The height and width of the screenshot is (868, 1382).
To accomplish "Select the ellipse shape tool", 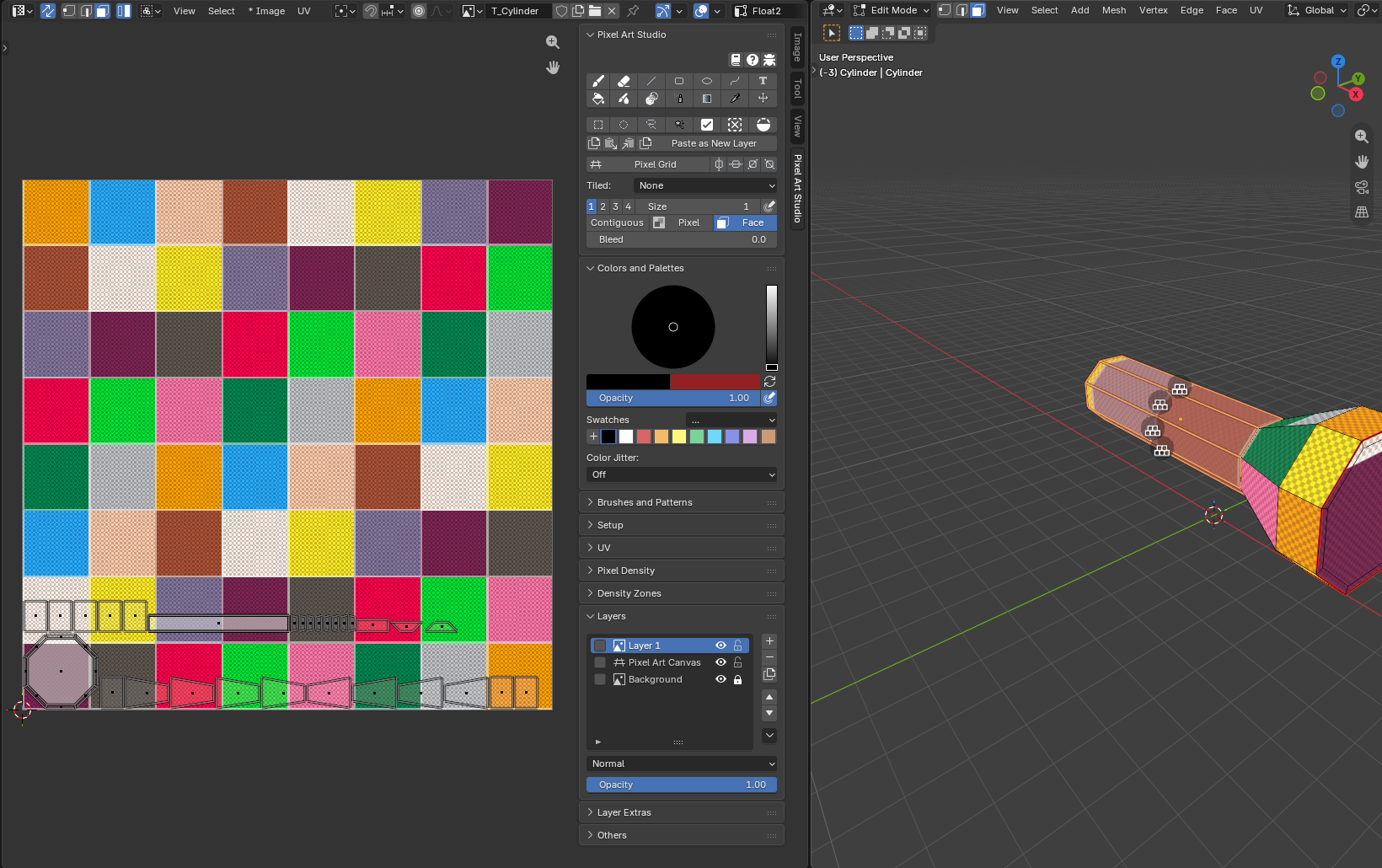I will click(707, 81).
